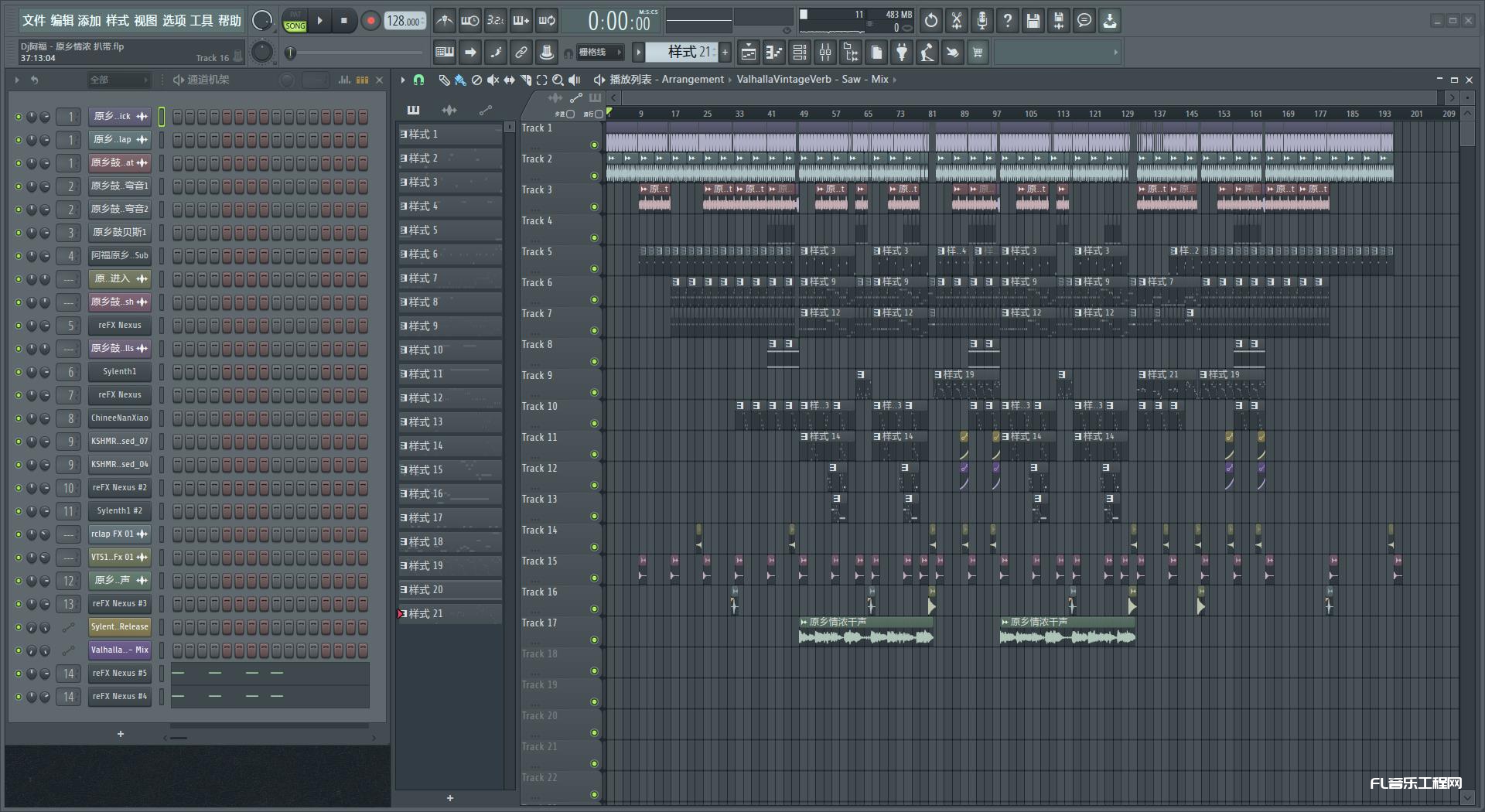
Task: Adjust the main pitch knob
Action: pyautogui.click(x=262, y=52)
